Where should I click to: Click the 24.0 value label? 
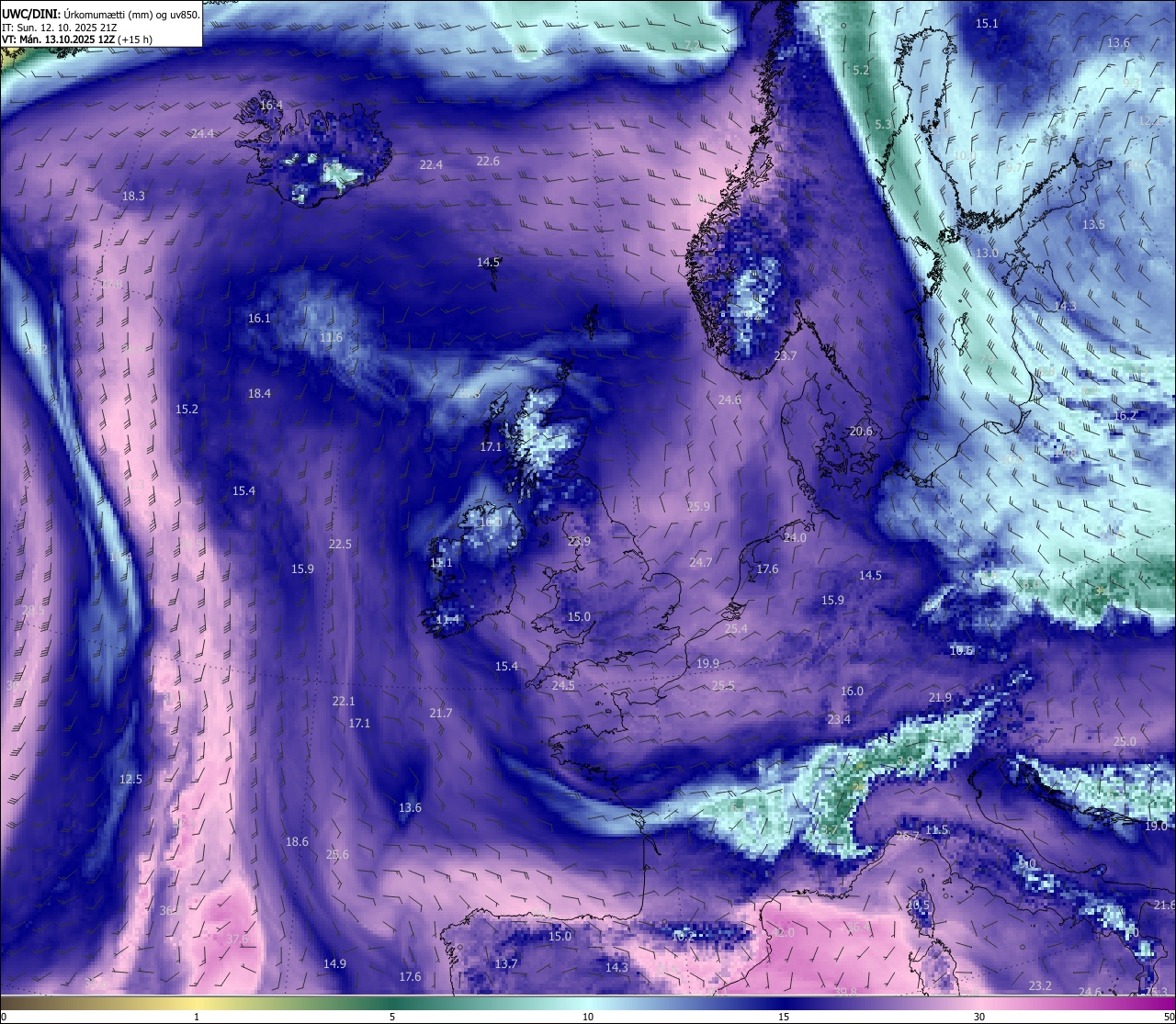794,537
